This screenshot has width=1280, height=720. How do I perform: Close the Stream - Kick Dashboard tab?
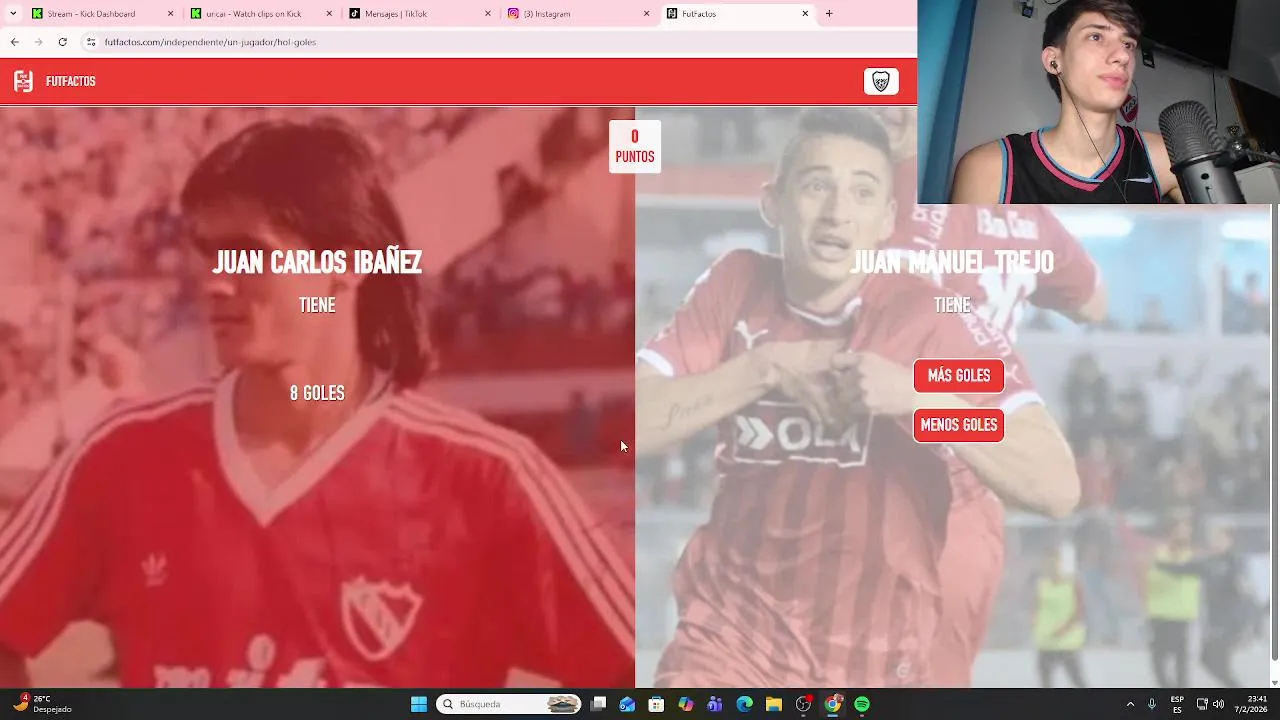(x=170, y=14)
